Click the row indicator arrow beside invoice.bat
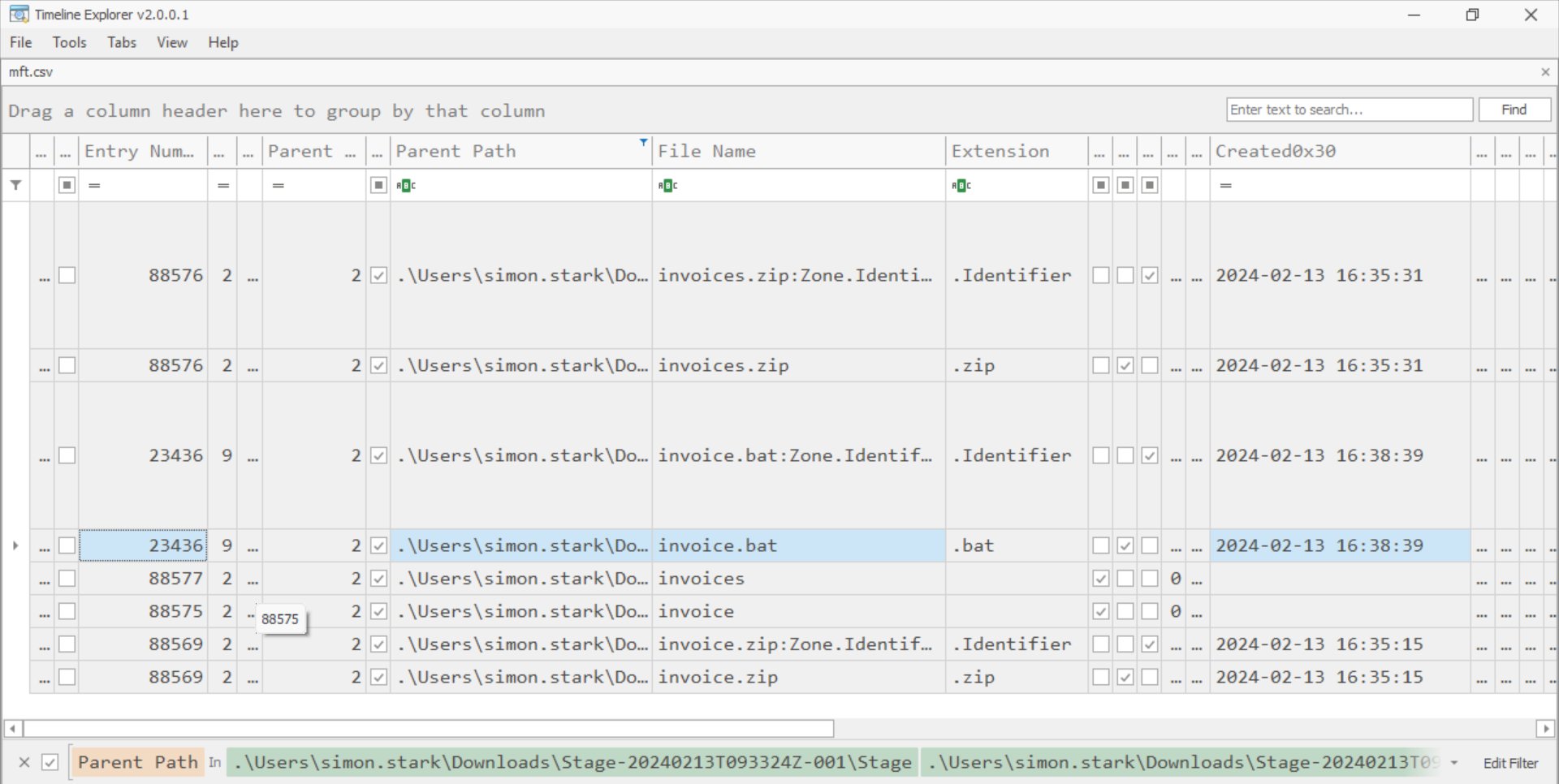Viewport: 1559px width, 784px height. coord(15,545)
